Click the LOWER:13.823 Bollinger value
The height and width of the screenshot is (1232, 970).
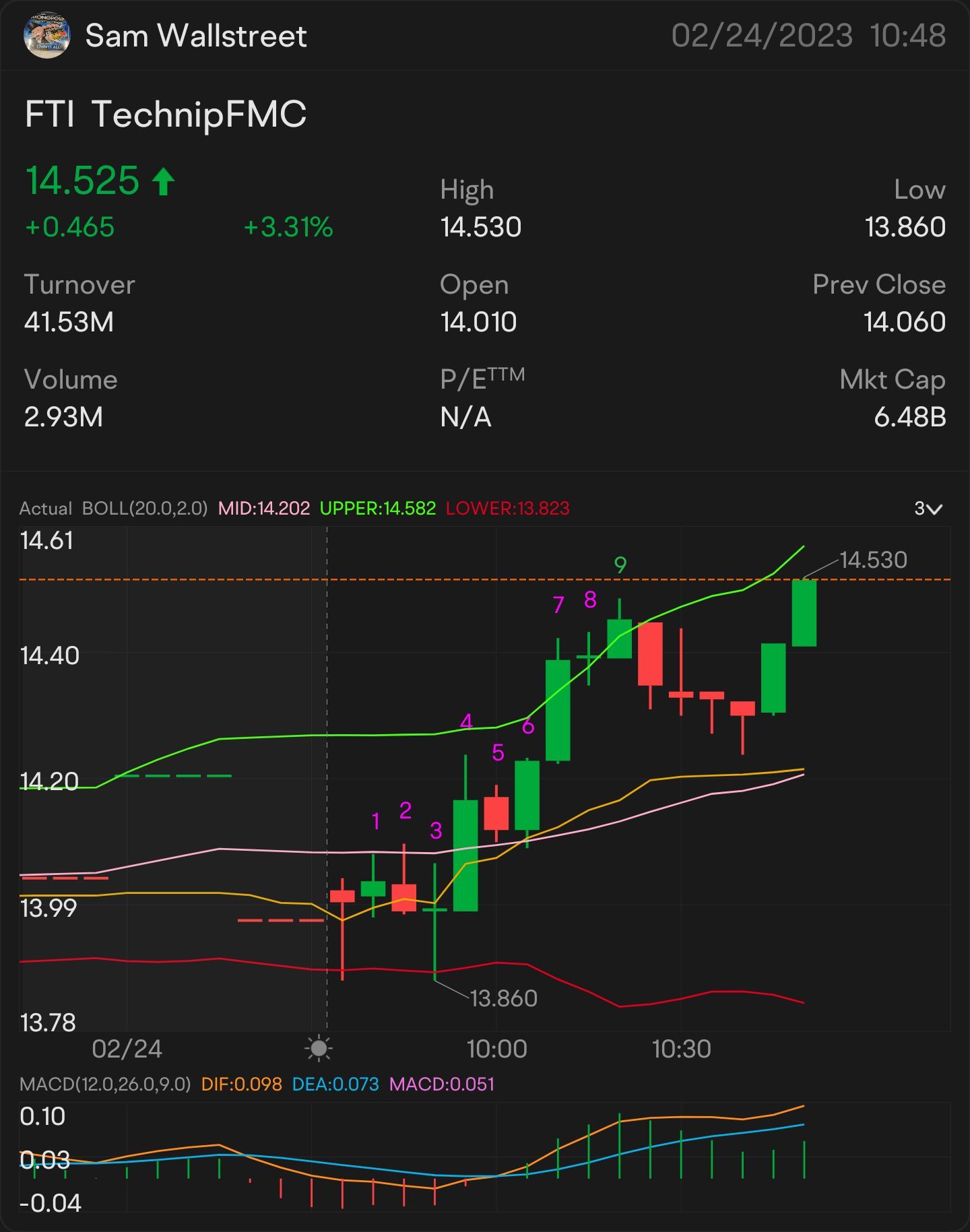point(507,509)
